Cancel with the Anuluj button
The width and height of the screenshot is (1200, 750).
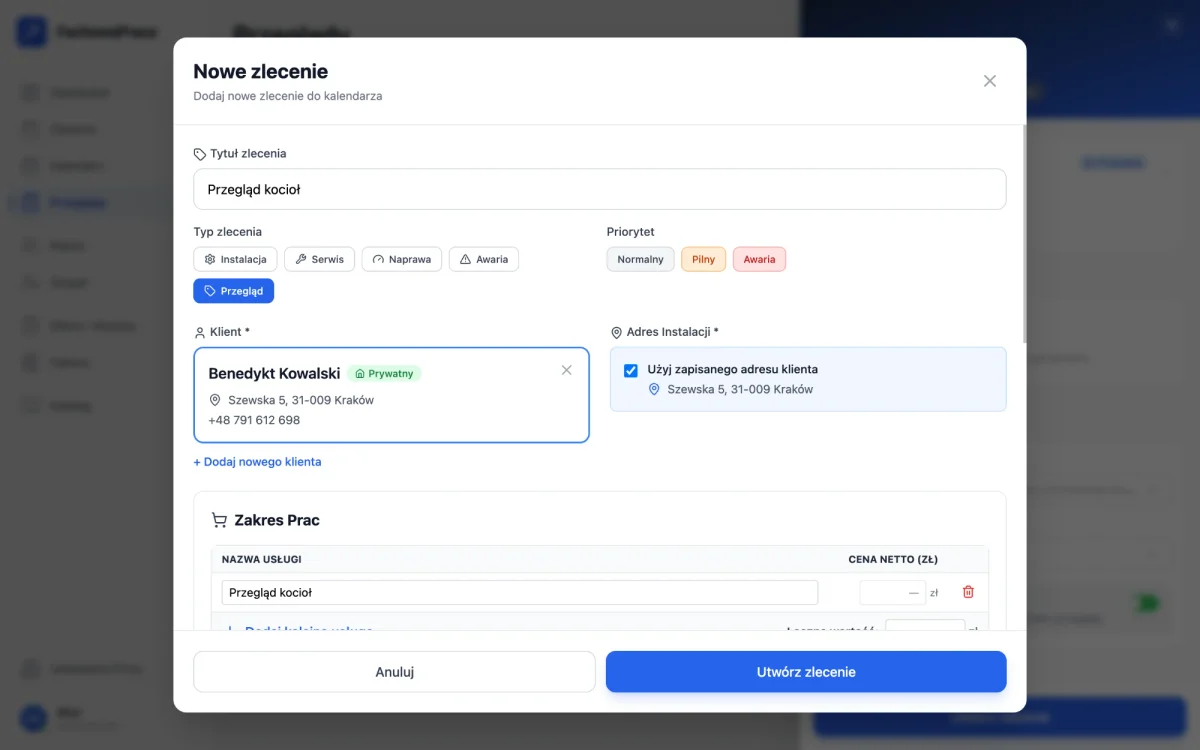click(394, 672)
